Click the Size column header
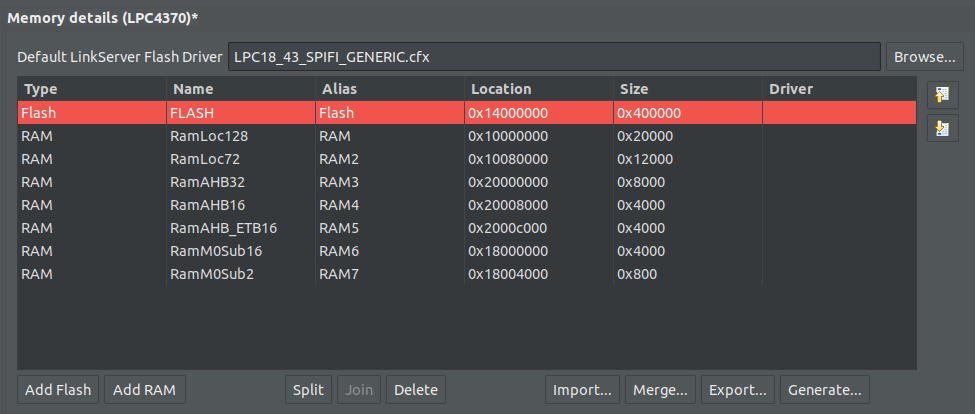The height and width of the screenshot is (414, 975). [x=634, y=89]
